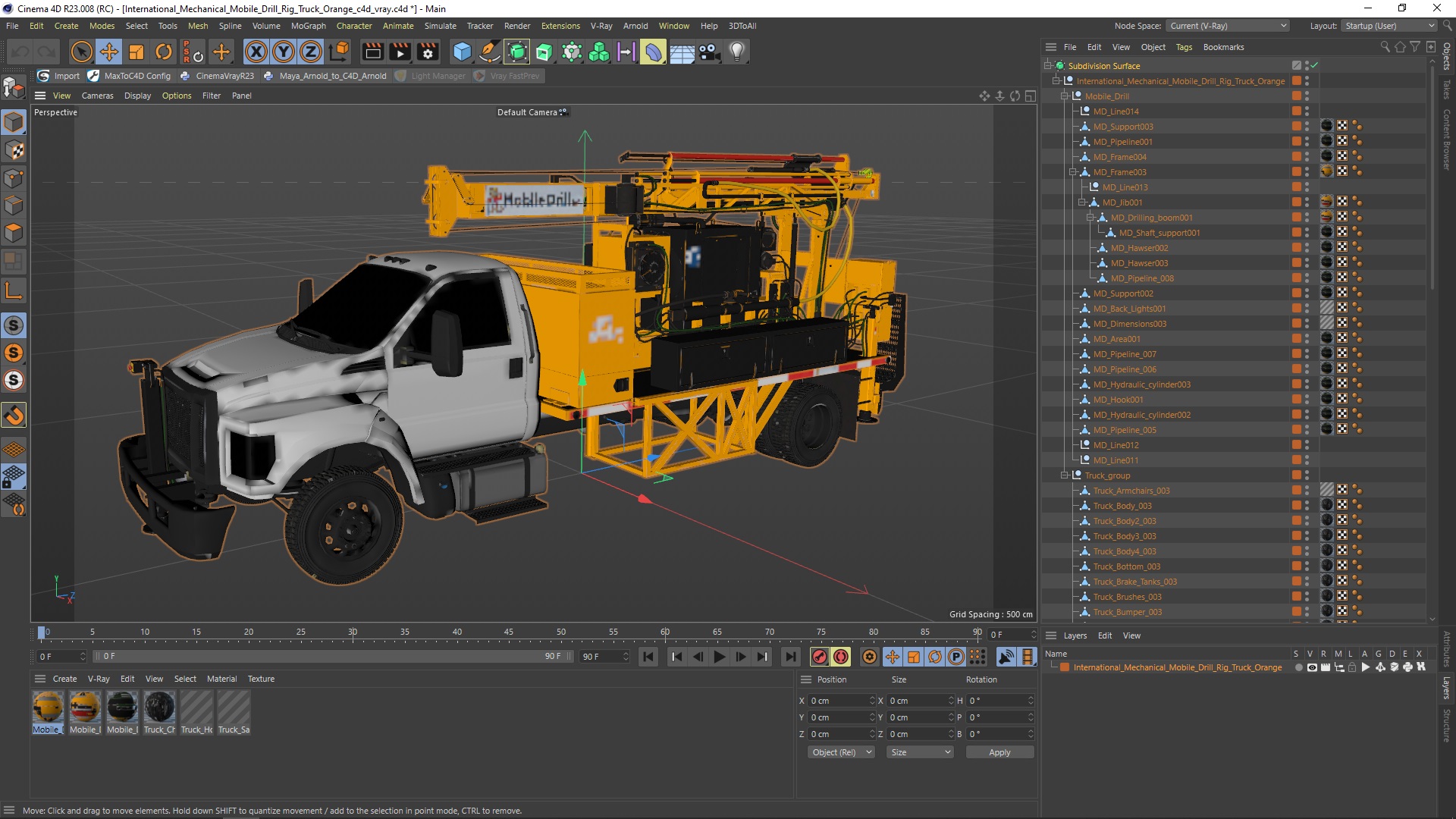Screen dimensions: 1456x819
Task: Click the Record Active Objects button
Action: pos(819,657)
